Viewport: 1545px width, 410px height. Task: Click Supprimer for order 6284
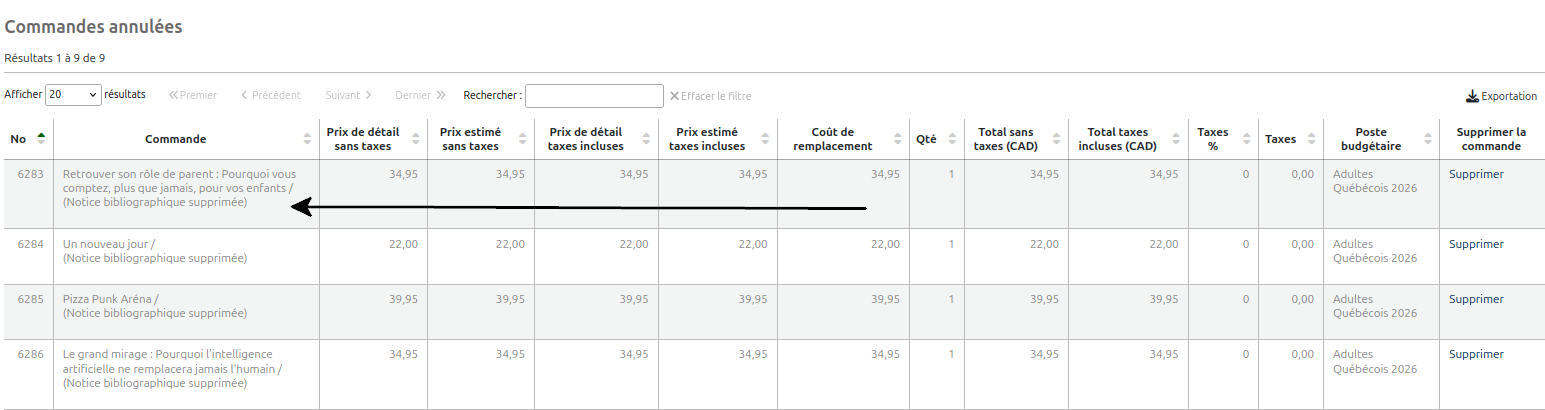coord(1476,244)
